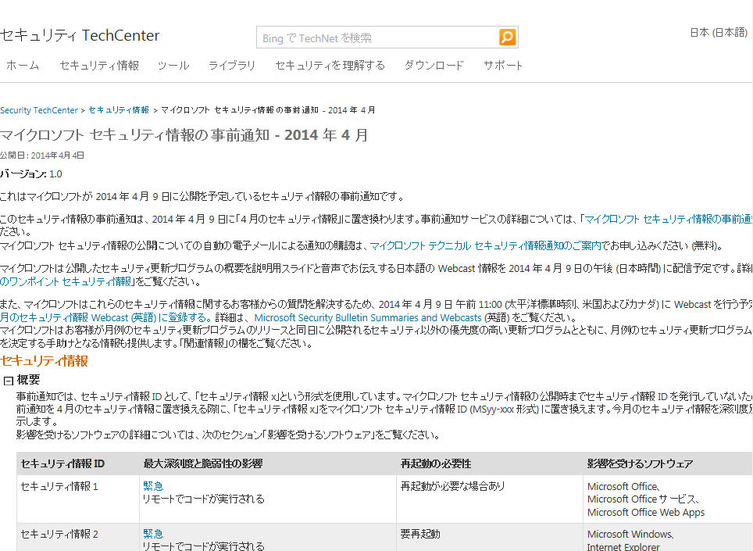Open the ライブラリ navigation item
This screenshot has width=753, height=551.
232,65
